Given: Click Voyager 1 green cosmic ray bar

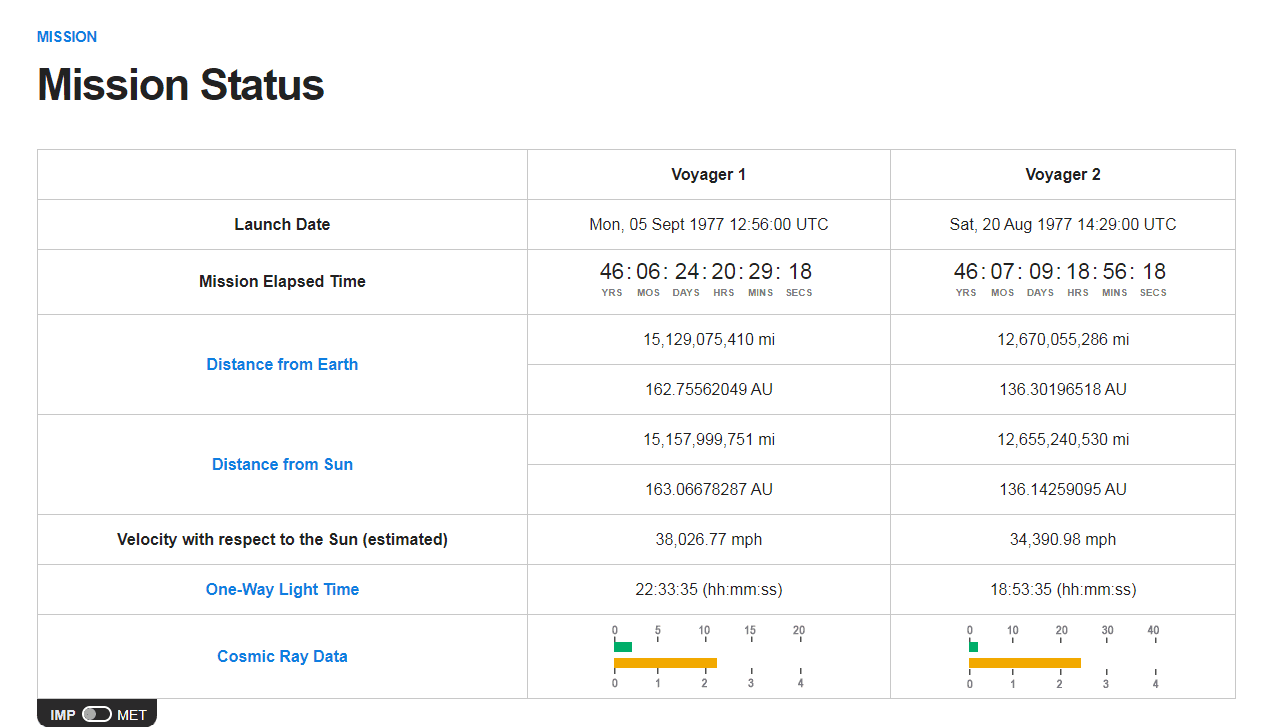Looking at the screenshot, I should 623,647.
